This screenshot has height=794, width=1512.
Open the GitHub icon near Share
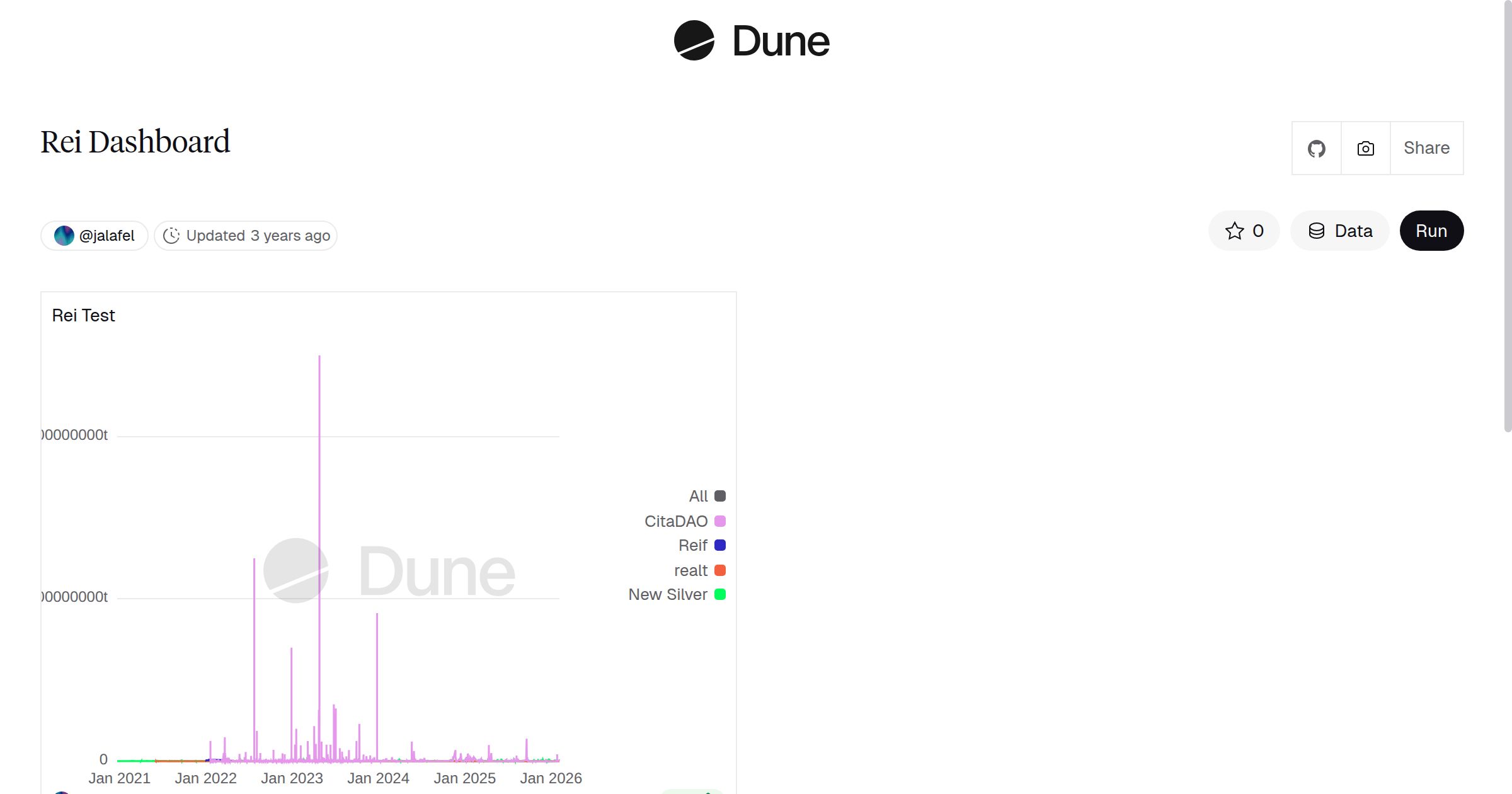pyautogui.click(x=1316, y=148)
